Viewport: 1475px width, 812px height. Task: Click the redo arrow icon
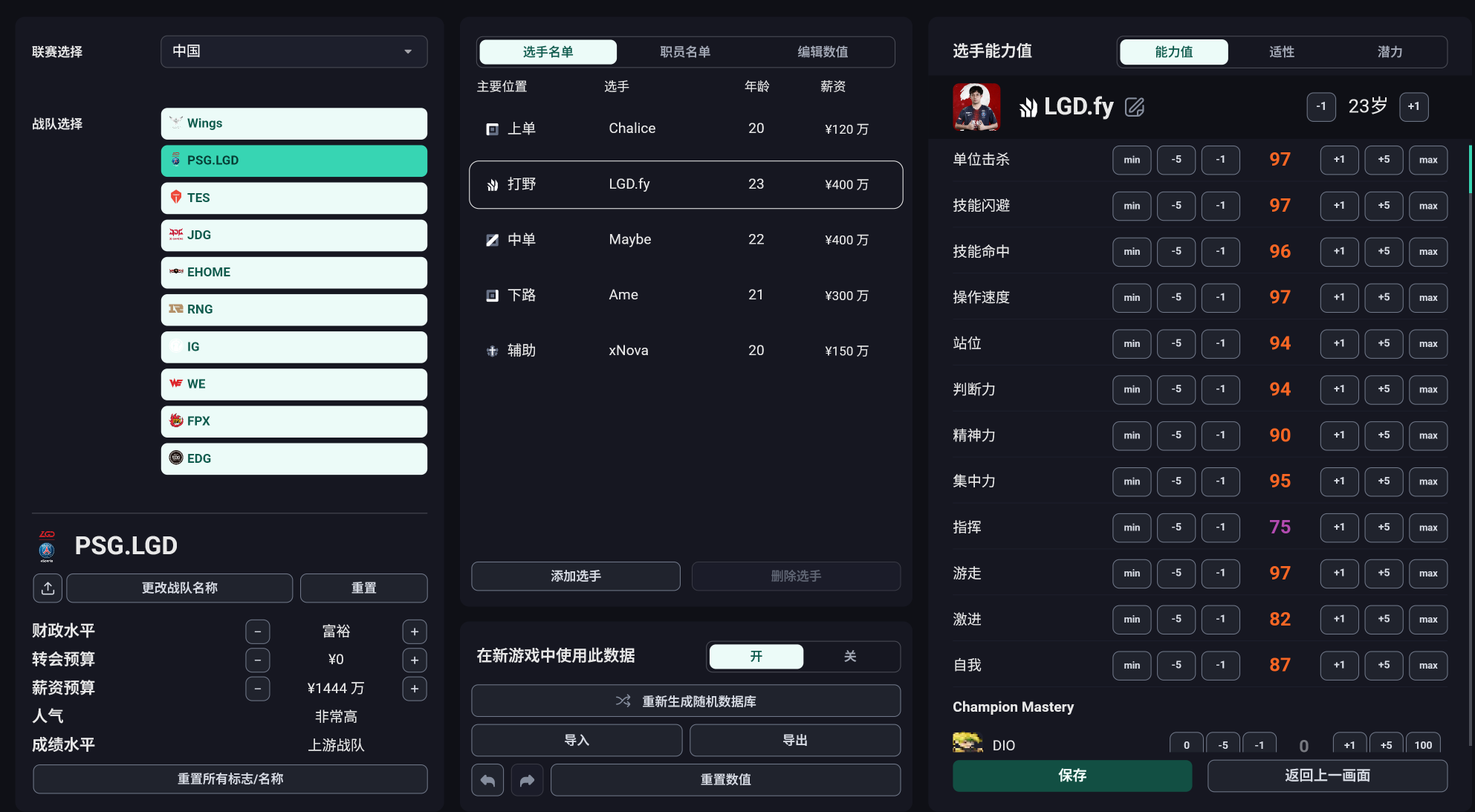tap(527, 779)
